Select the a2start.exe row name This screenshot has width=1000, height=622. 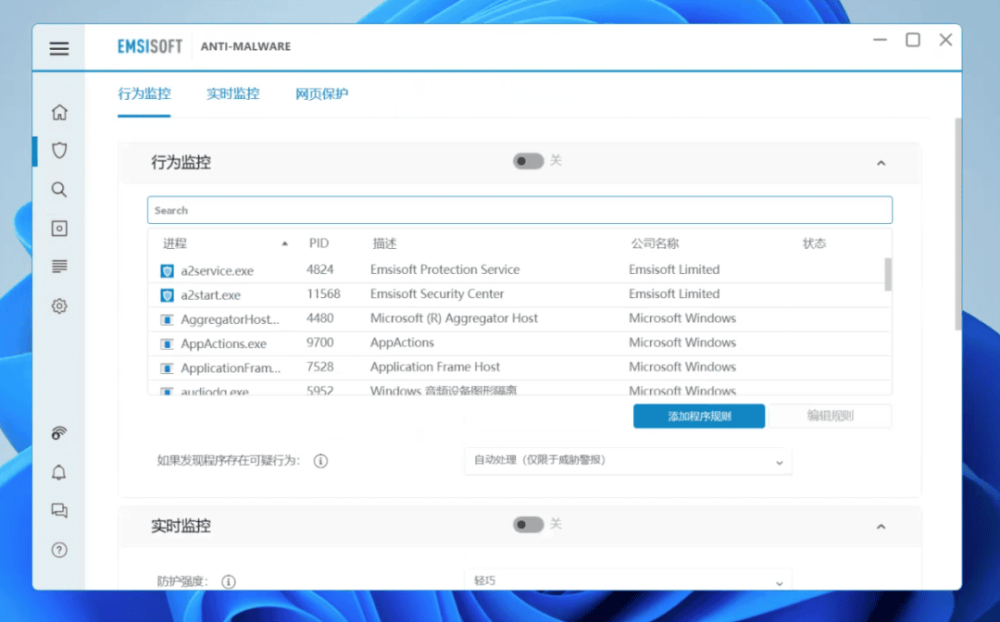[x=210, y=295]
